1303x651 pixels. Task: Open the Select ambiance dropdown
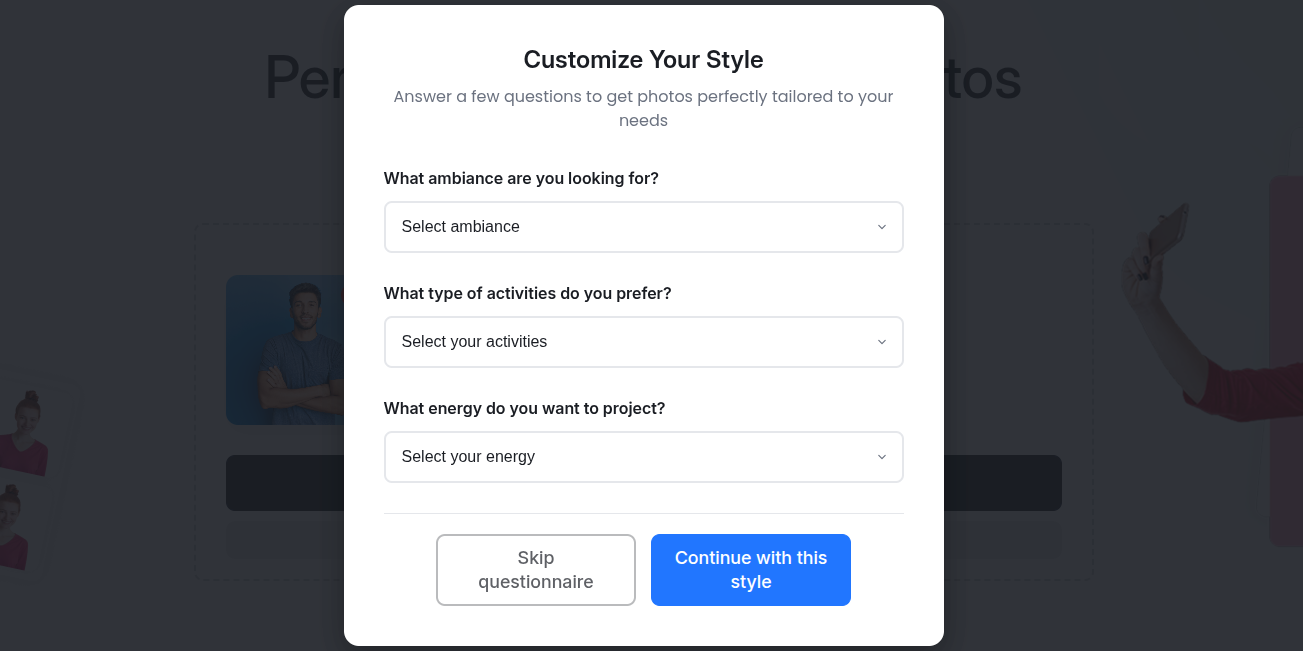click(643, 227)
